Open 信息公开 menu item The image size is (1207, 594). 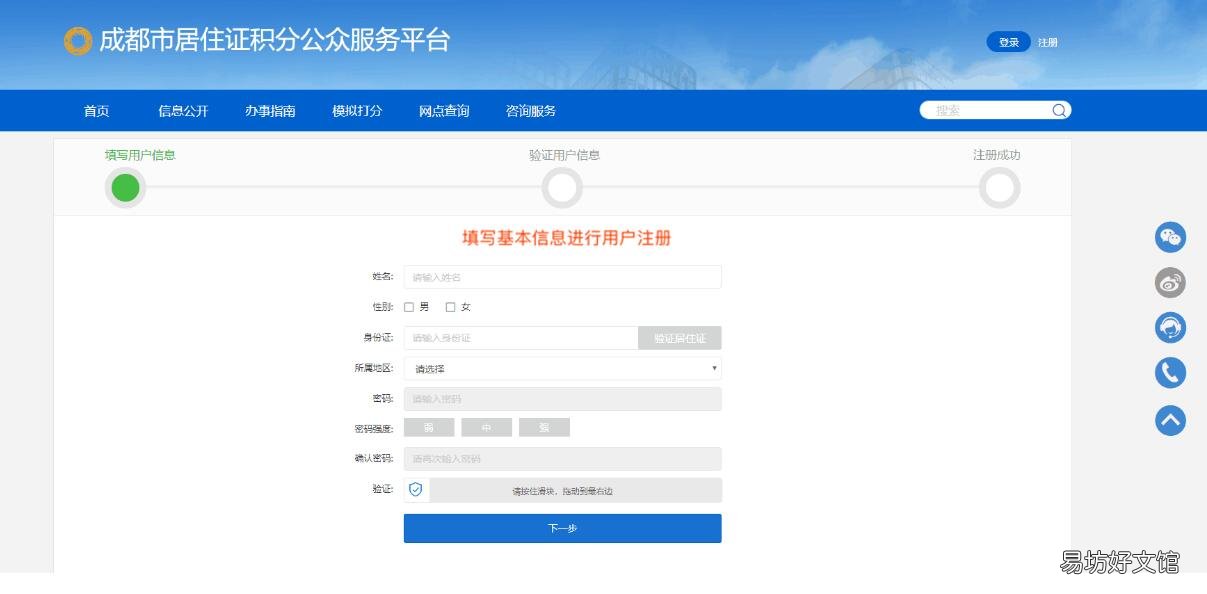[x=183, y=111]
